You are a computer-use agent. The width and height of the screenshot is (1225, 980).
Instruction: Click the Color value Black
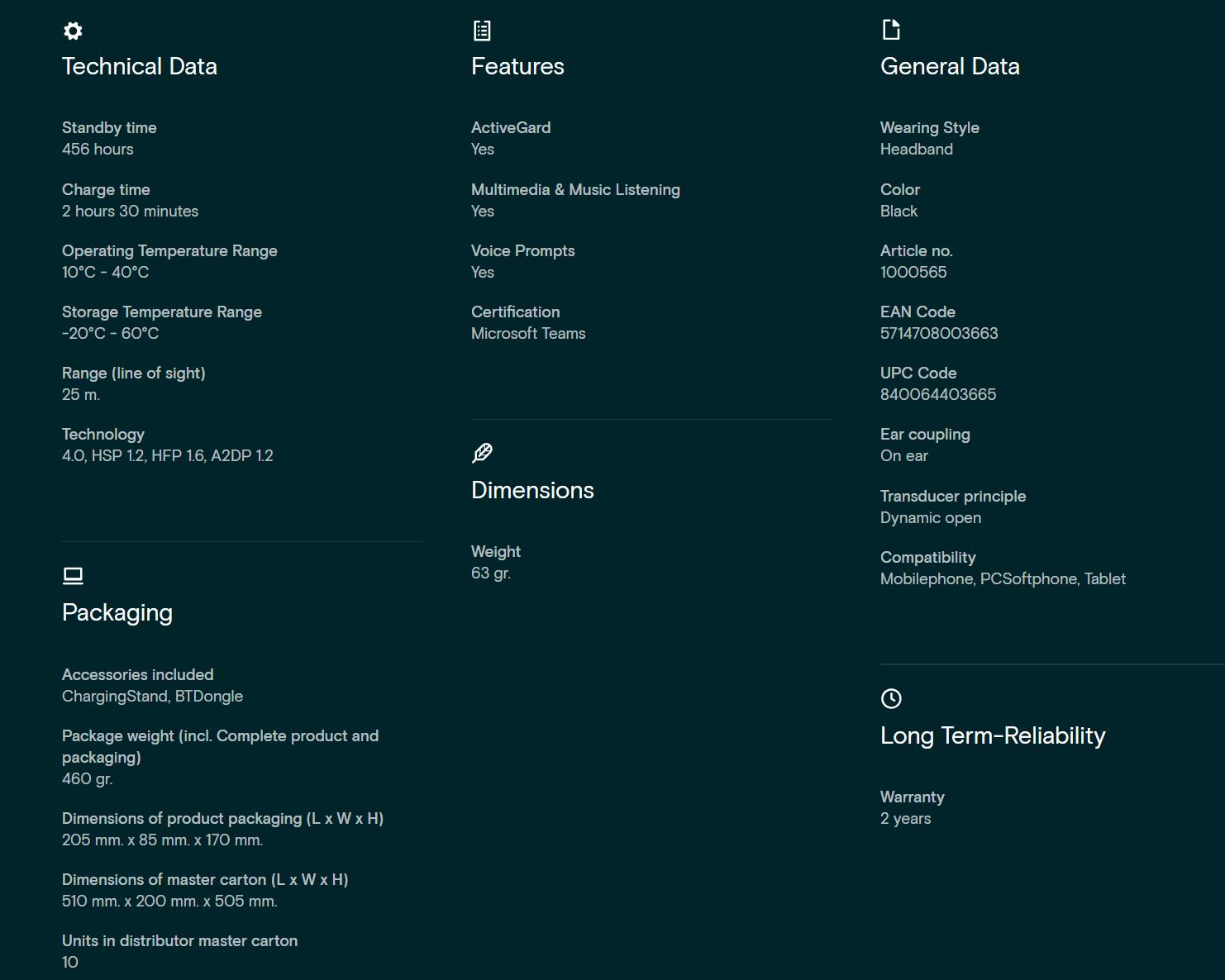[x=898, y=212]
